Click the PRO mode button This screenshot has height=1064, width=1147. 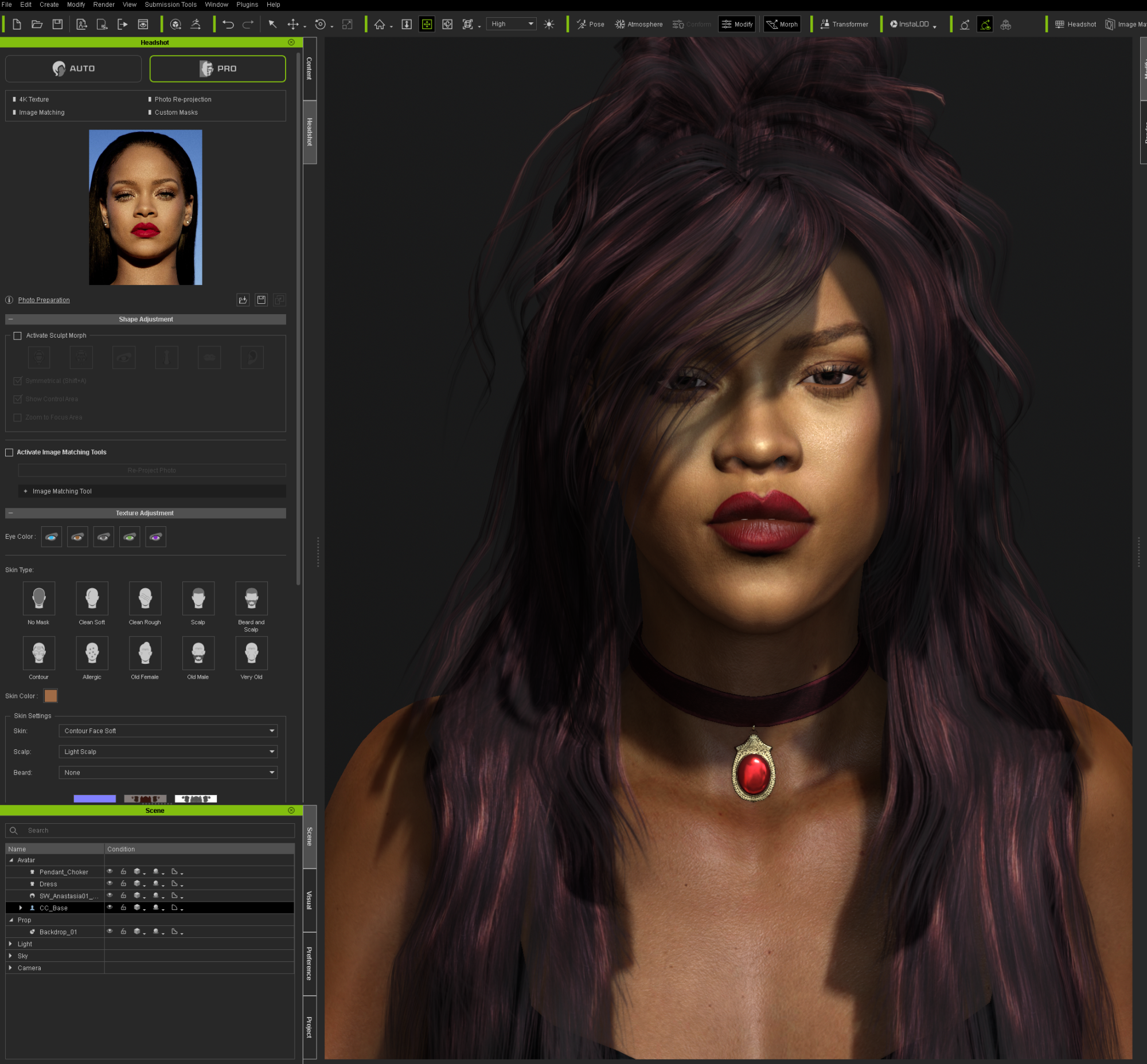218,69
